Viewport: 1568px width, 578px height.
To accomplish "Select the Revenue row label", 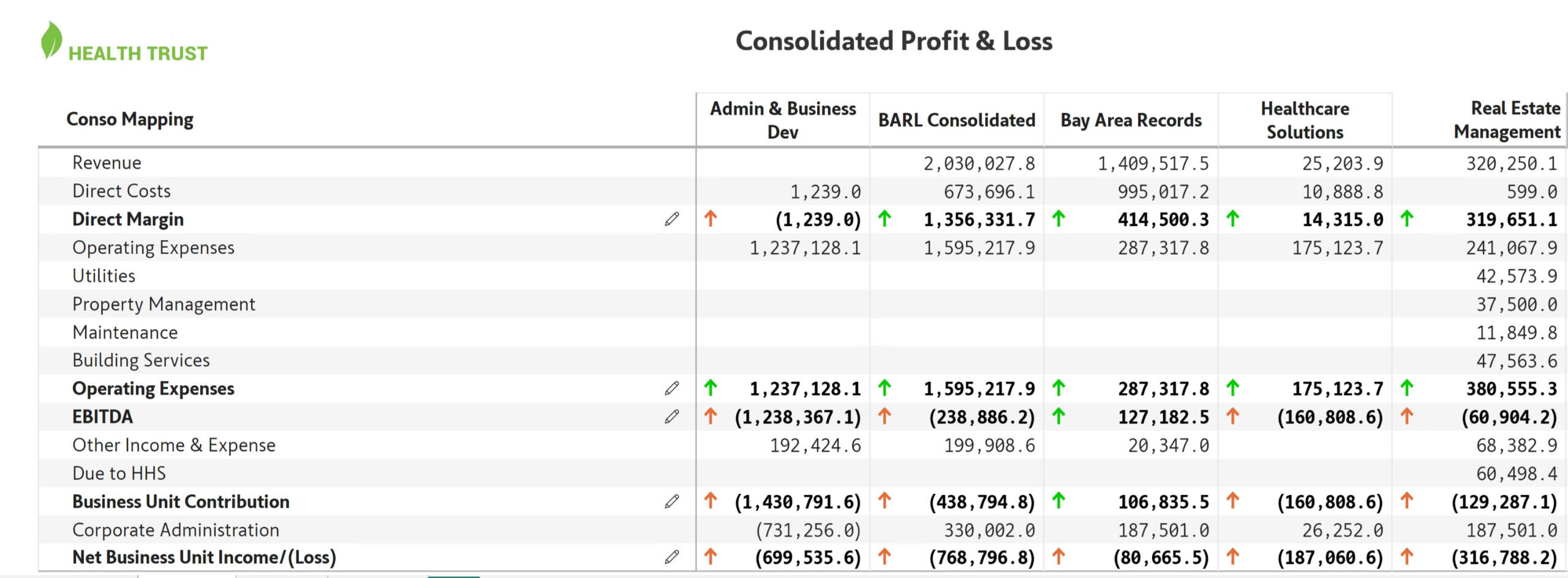I will [x=107, y=163].
